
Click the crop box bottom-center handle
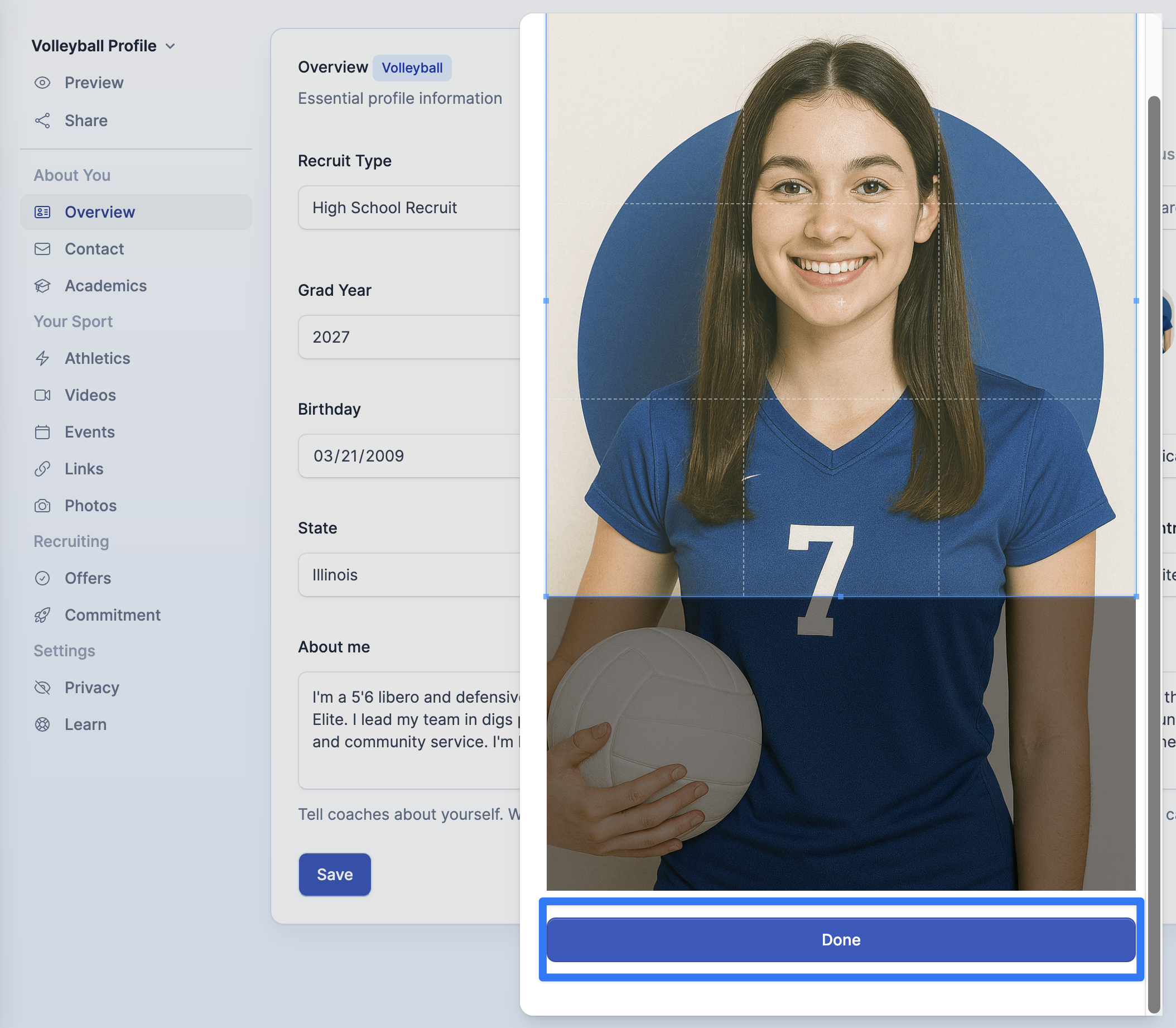point(841,597)
